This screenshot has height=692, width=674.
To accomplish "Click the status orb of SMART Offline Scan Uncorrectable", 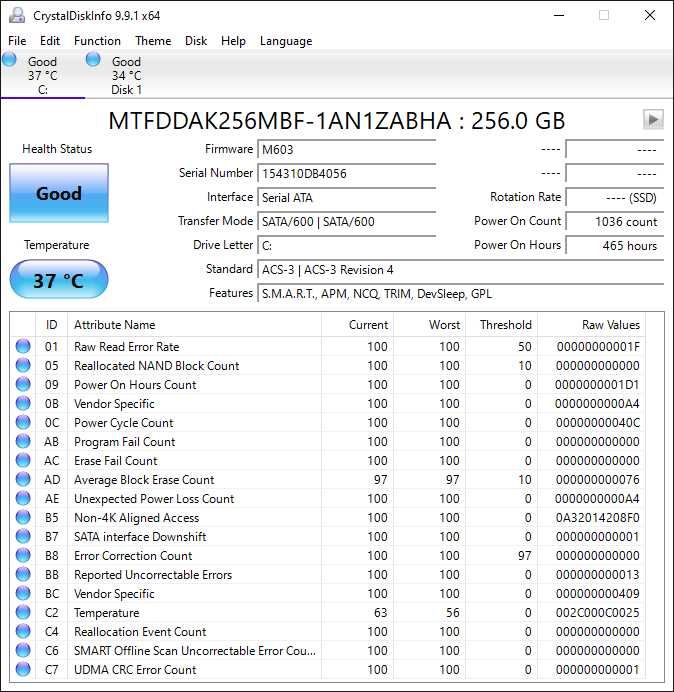I will click(x=23, y=650).
